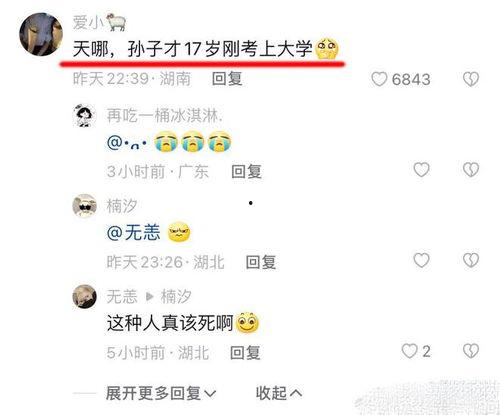500x415 pixels.
Task: Tap broken heart on 楠汐's reply
Action: (x=471, y=260)
